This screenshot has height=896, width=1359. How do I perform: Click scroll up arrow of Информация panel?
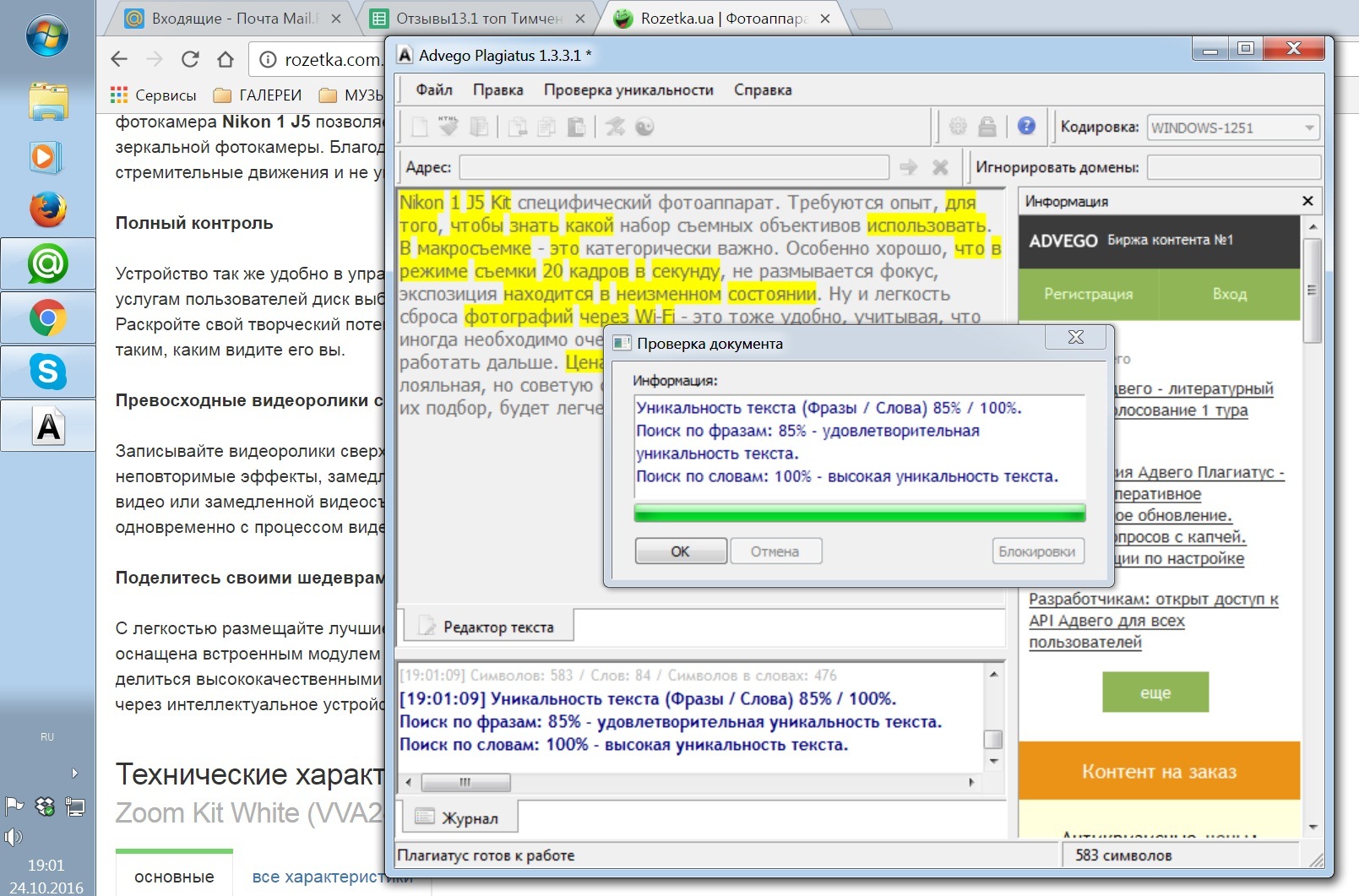1313,226
